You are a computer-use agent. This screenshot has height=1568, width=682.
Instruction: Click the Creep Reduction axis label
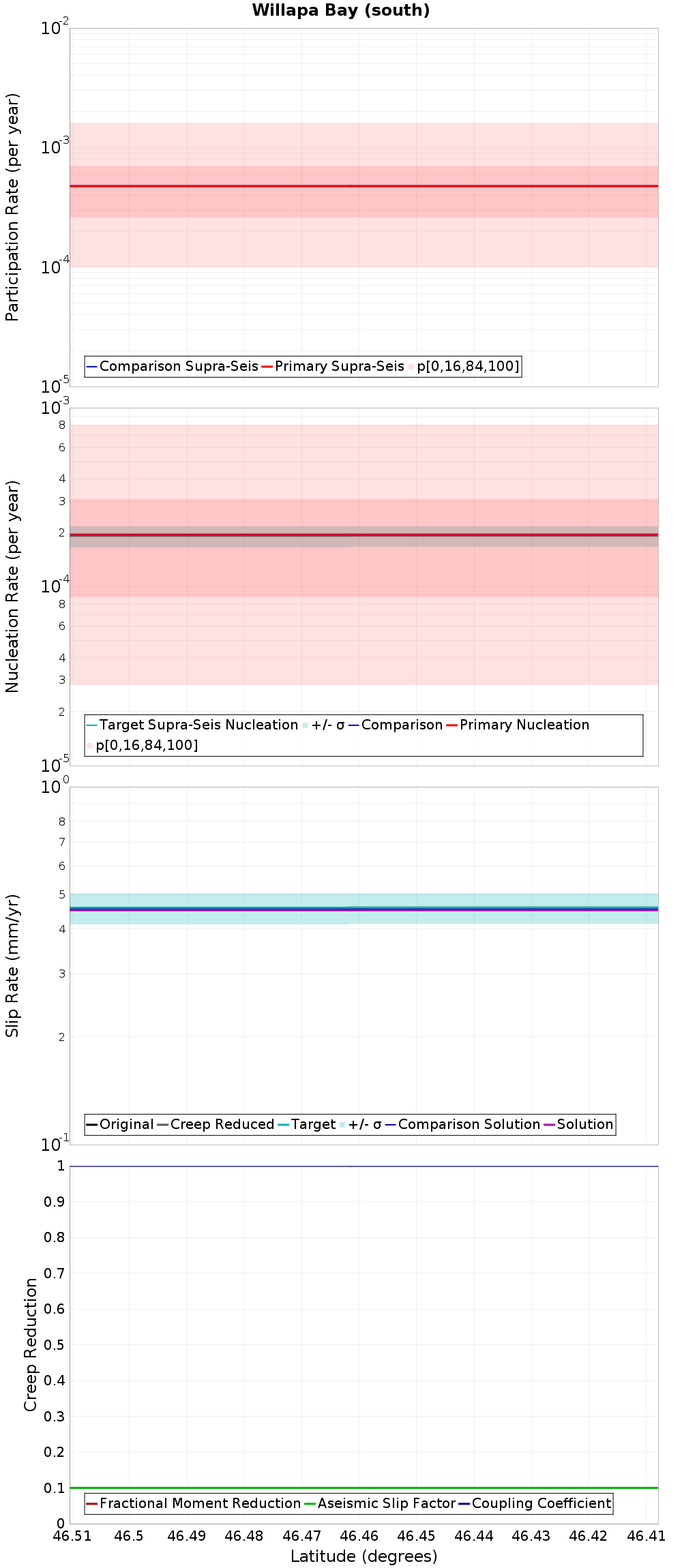(31, 1344)
